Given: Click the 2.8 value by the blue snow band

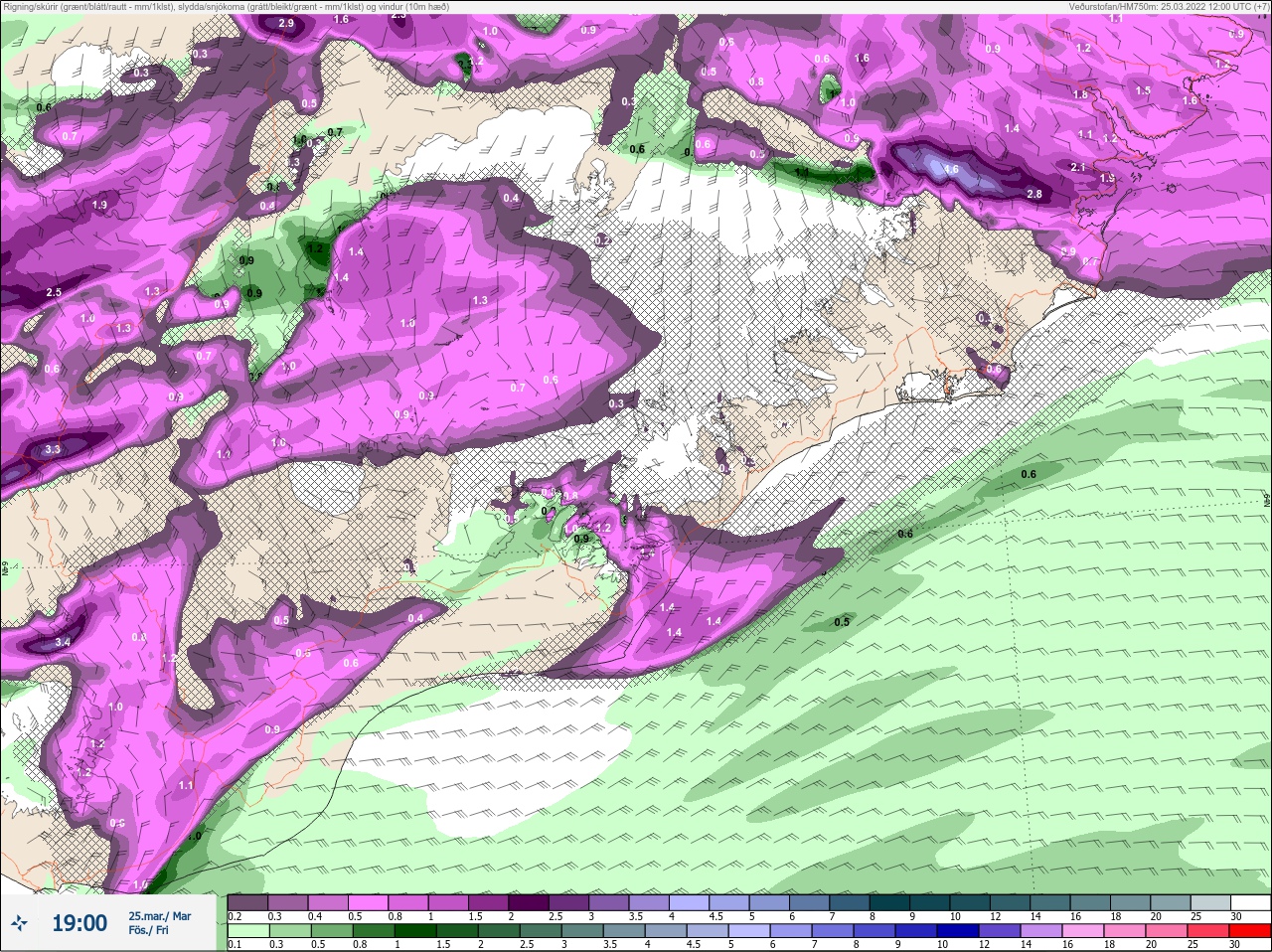Looking at the screenshot, I should click(1033, 194).
